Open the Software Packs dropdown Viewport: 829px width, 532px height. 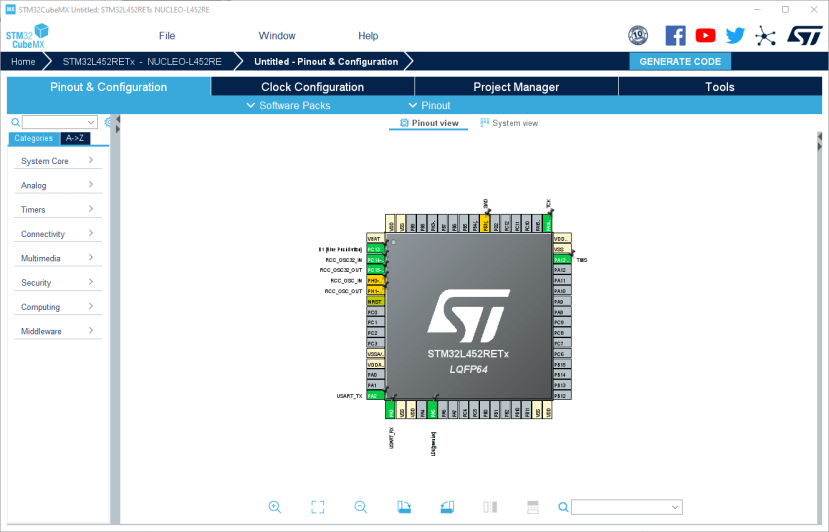pyautogui.click(x=289, y=105)
